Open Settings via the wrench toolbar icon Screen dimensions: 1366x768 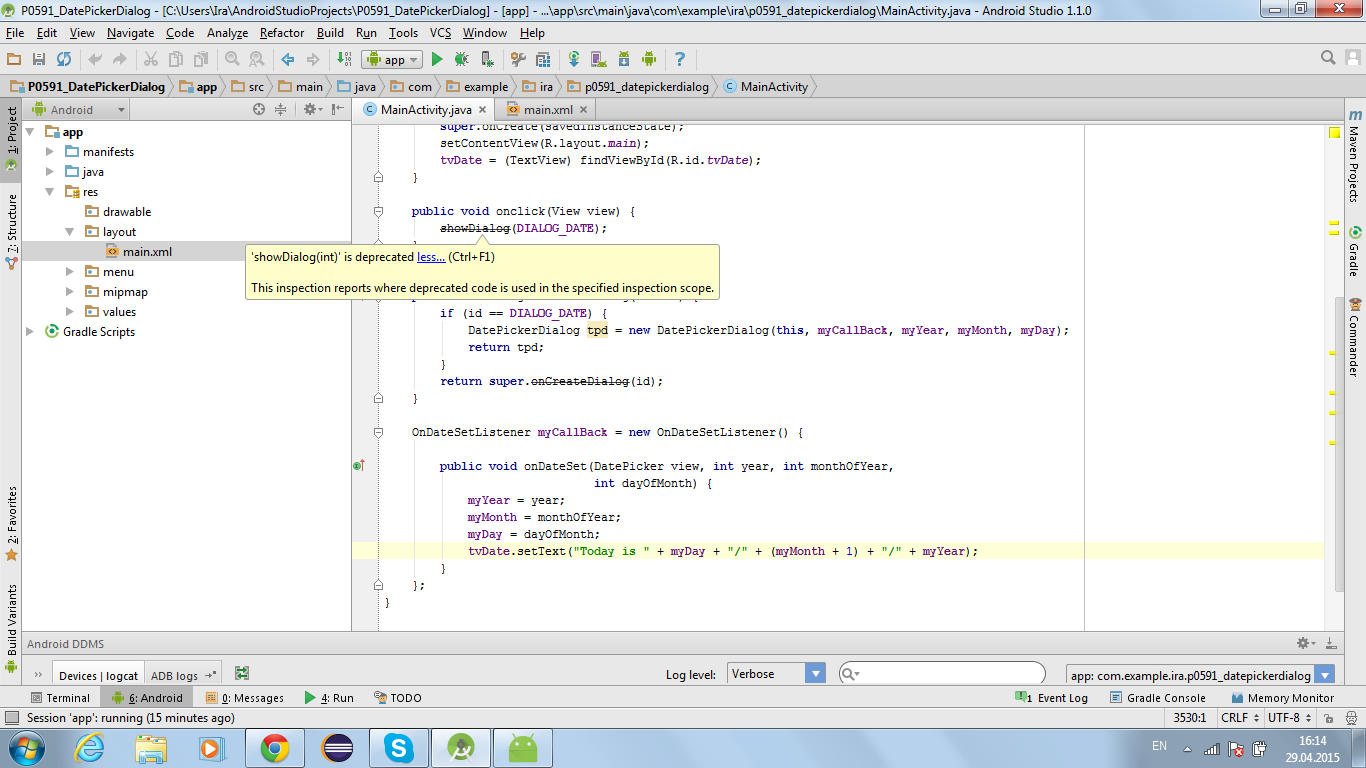518,60
